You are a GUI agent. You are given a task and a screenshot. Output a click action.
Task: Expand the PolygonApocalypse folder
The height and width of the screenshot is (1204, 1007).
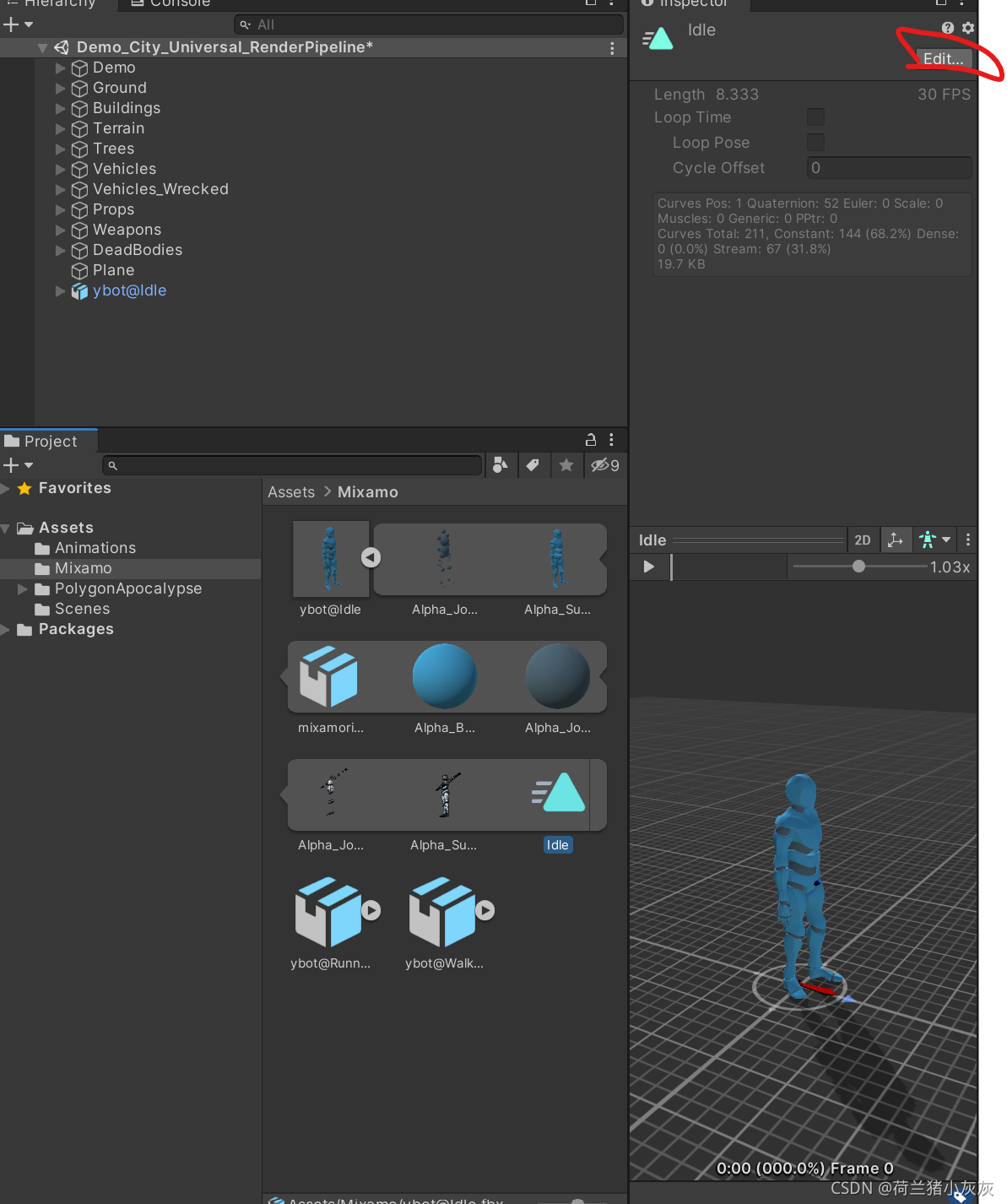point(23,589)
